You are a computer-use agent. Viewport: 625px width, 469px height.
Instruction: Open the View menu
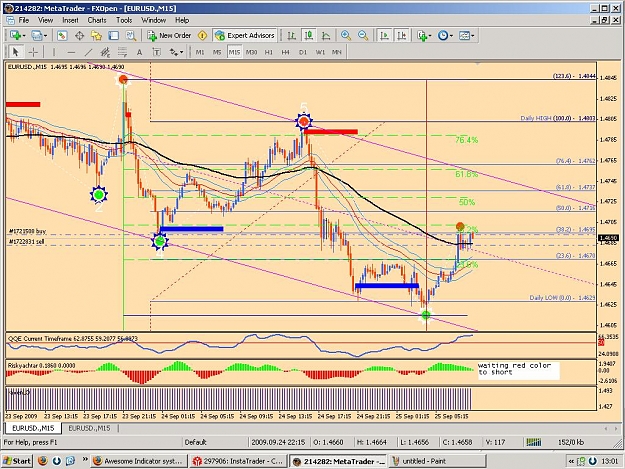point(45,20)
